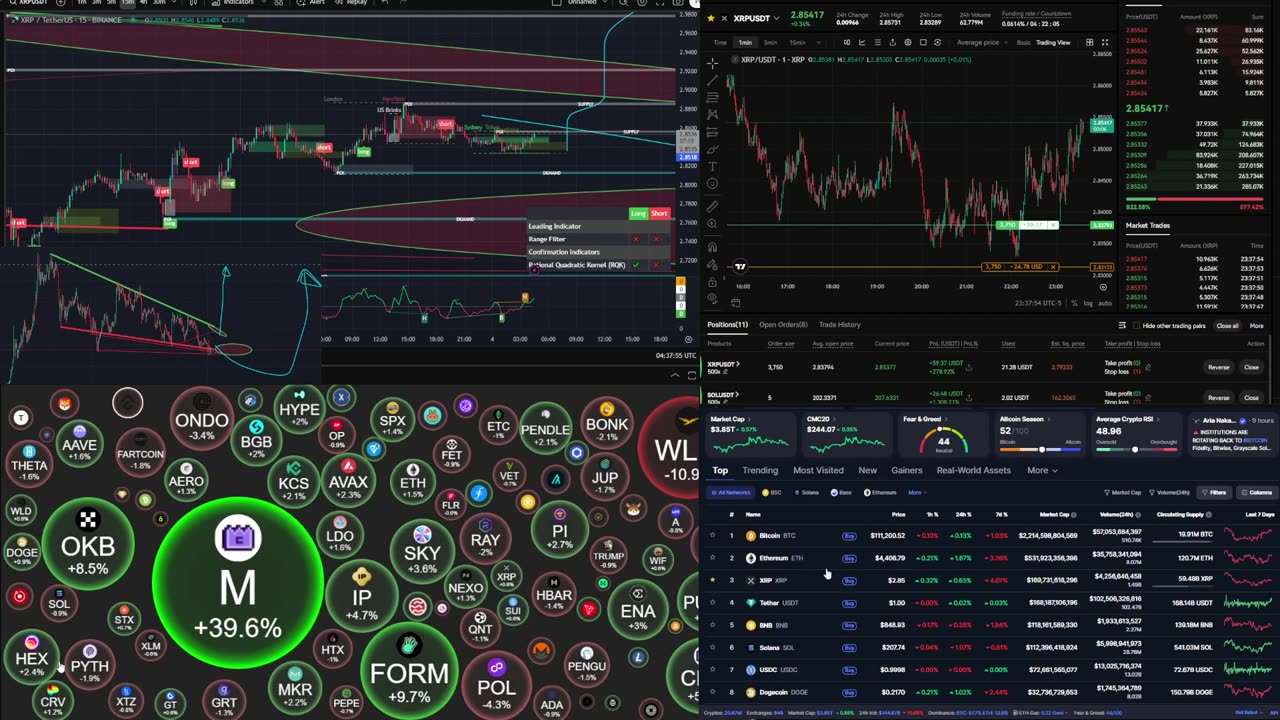Click the Ethereum coin logo in table

point(751,558)
